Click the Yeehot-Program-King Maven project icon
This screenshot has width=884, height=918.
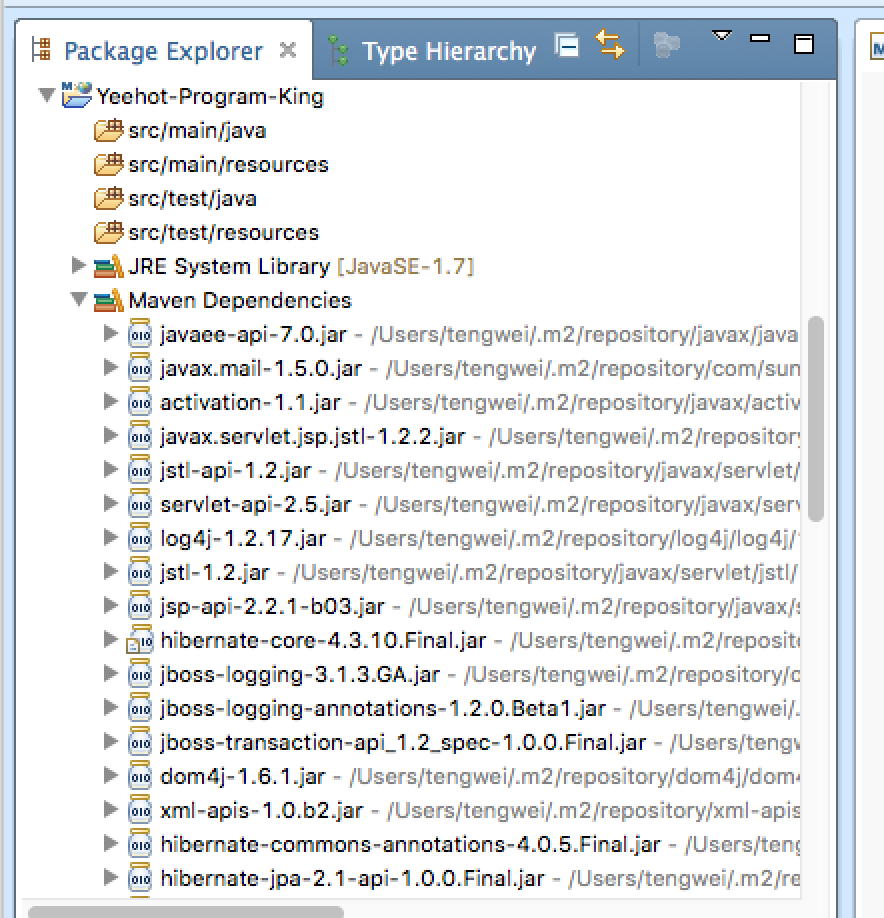pyautogui.click(x=77, y=95)
